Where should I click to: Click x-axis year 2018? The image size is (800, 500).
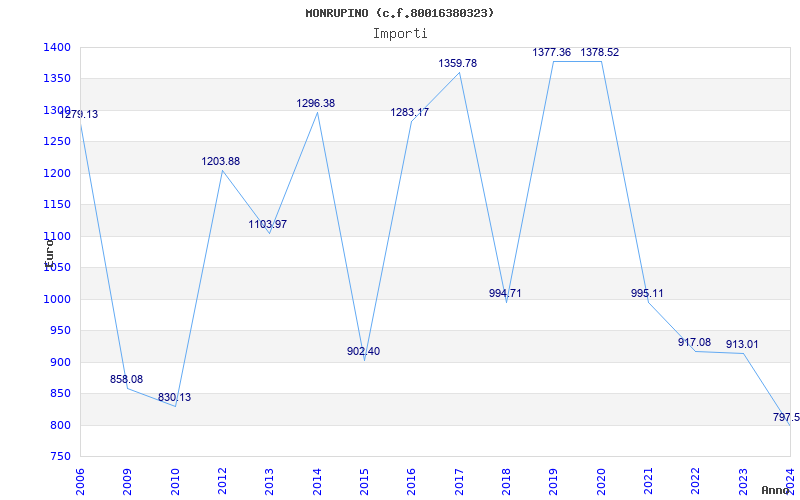tap(506, 482)
